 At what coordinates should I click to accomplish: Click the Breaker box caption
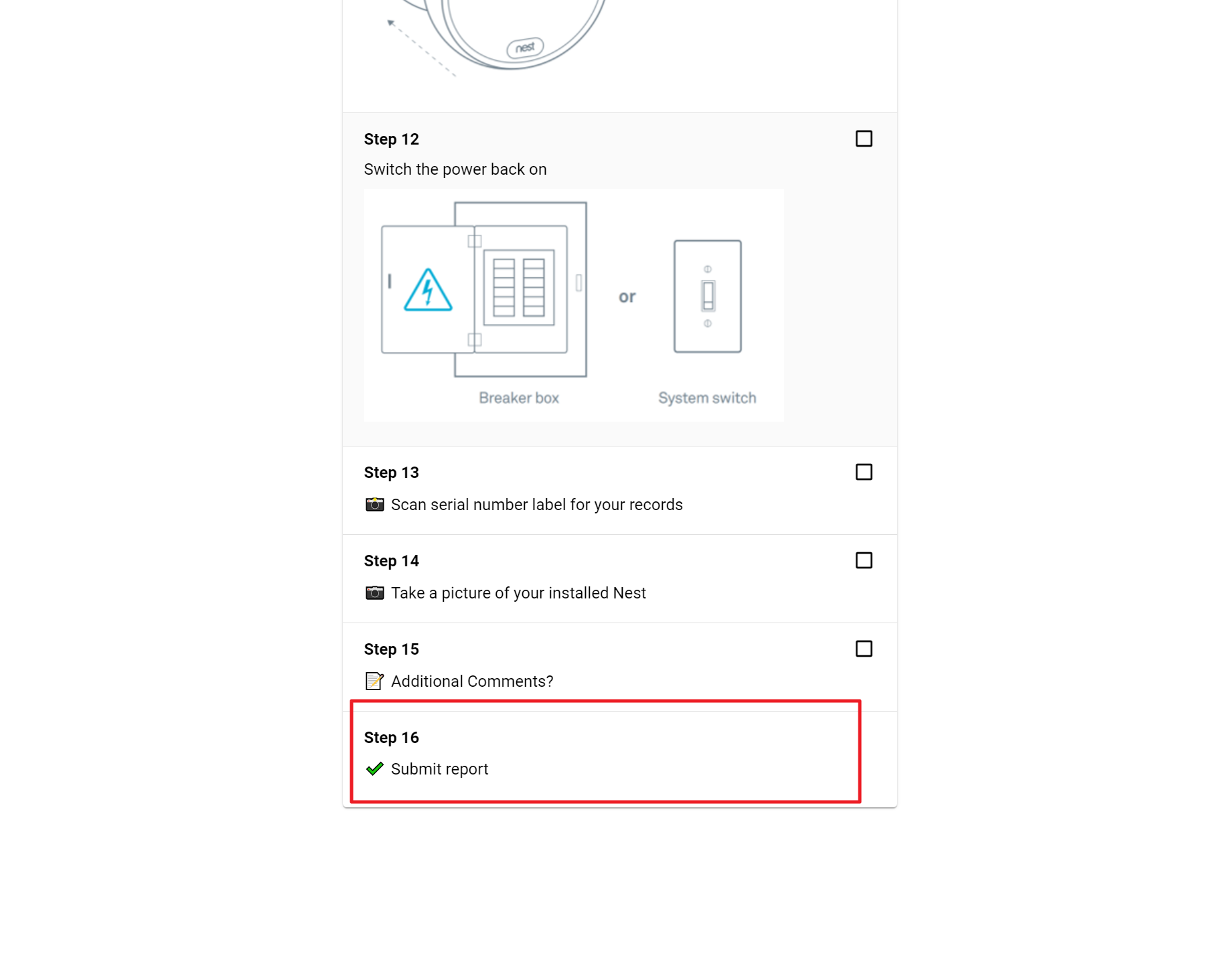click(519, 398)
